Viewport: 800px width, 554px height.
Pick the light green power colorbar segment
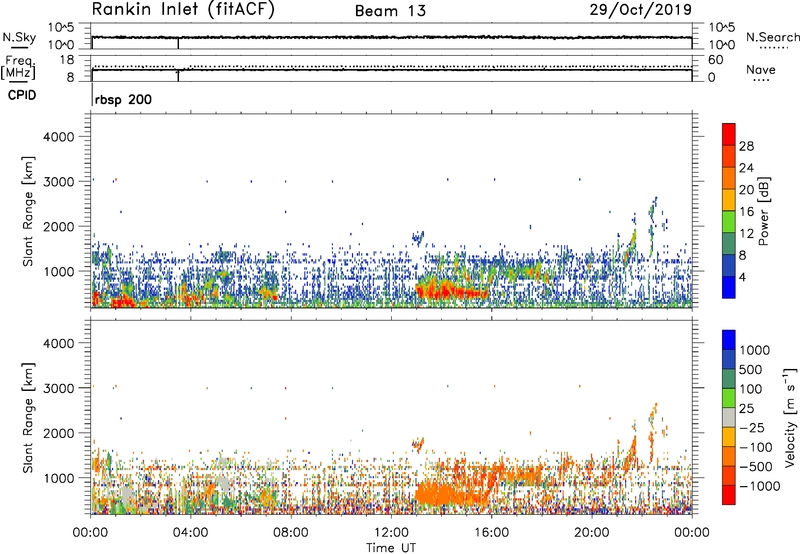point(729,222)
